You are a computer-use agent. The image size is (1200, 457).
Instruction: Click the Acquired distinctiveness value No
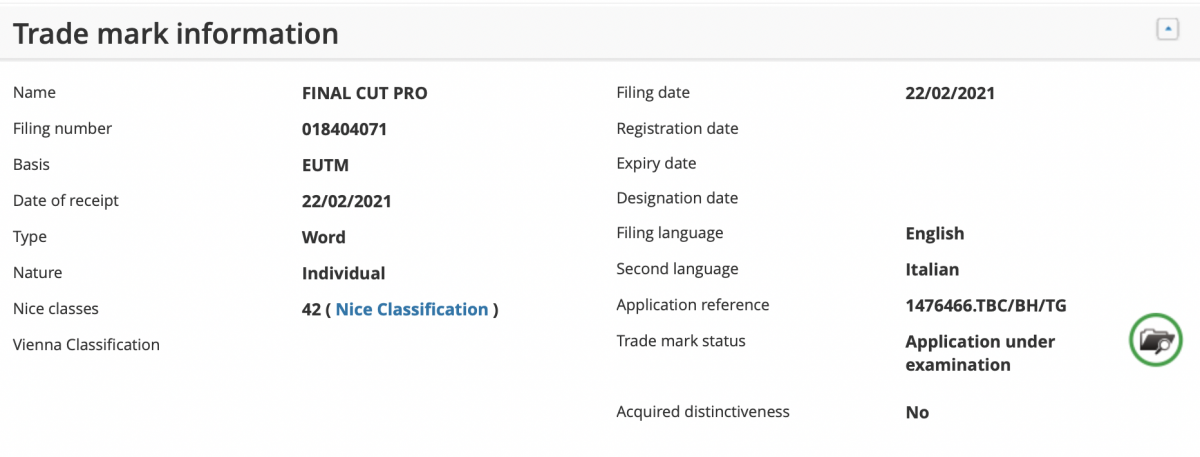point(917,412)
